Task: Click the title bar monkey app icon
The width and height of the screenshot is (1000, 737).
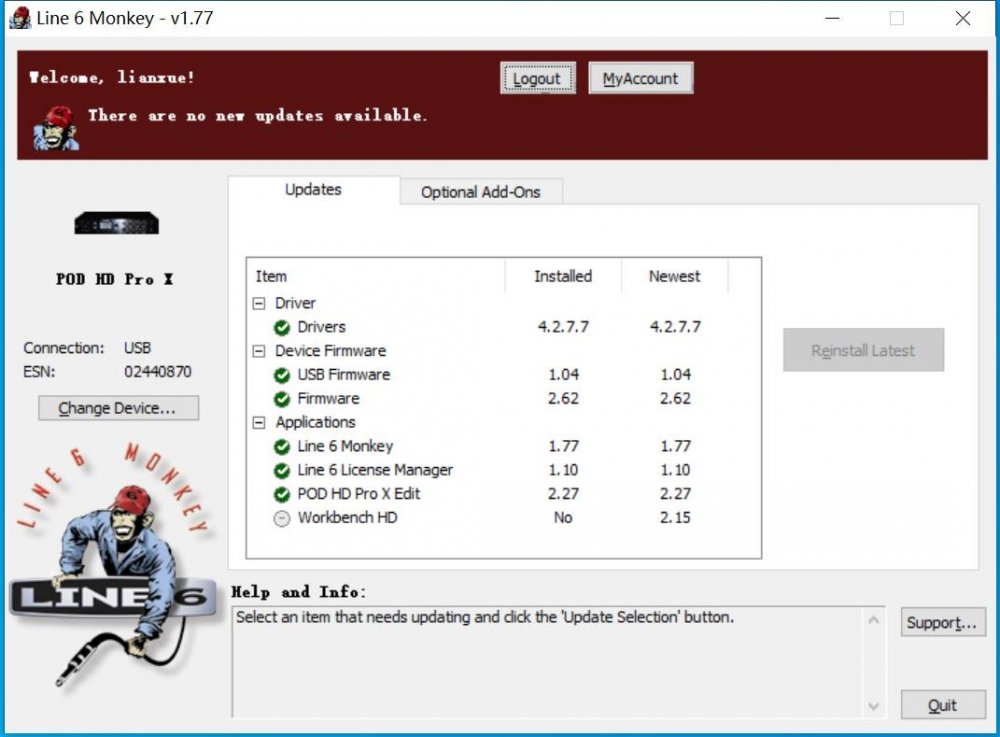Action: click(x=20, y=18)
